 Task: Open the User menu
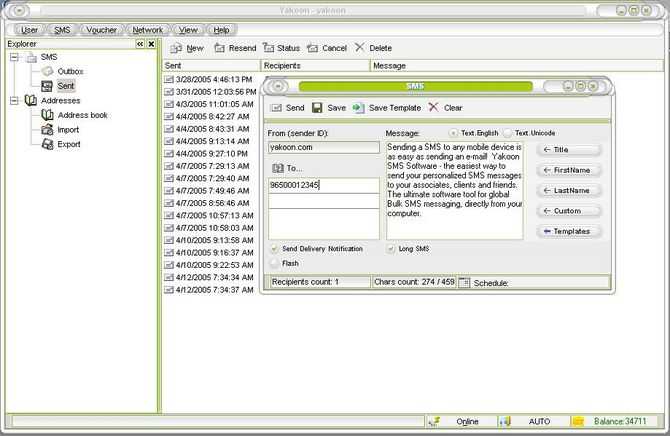pyautogui.click(x=29, y=30)
